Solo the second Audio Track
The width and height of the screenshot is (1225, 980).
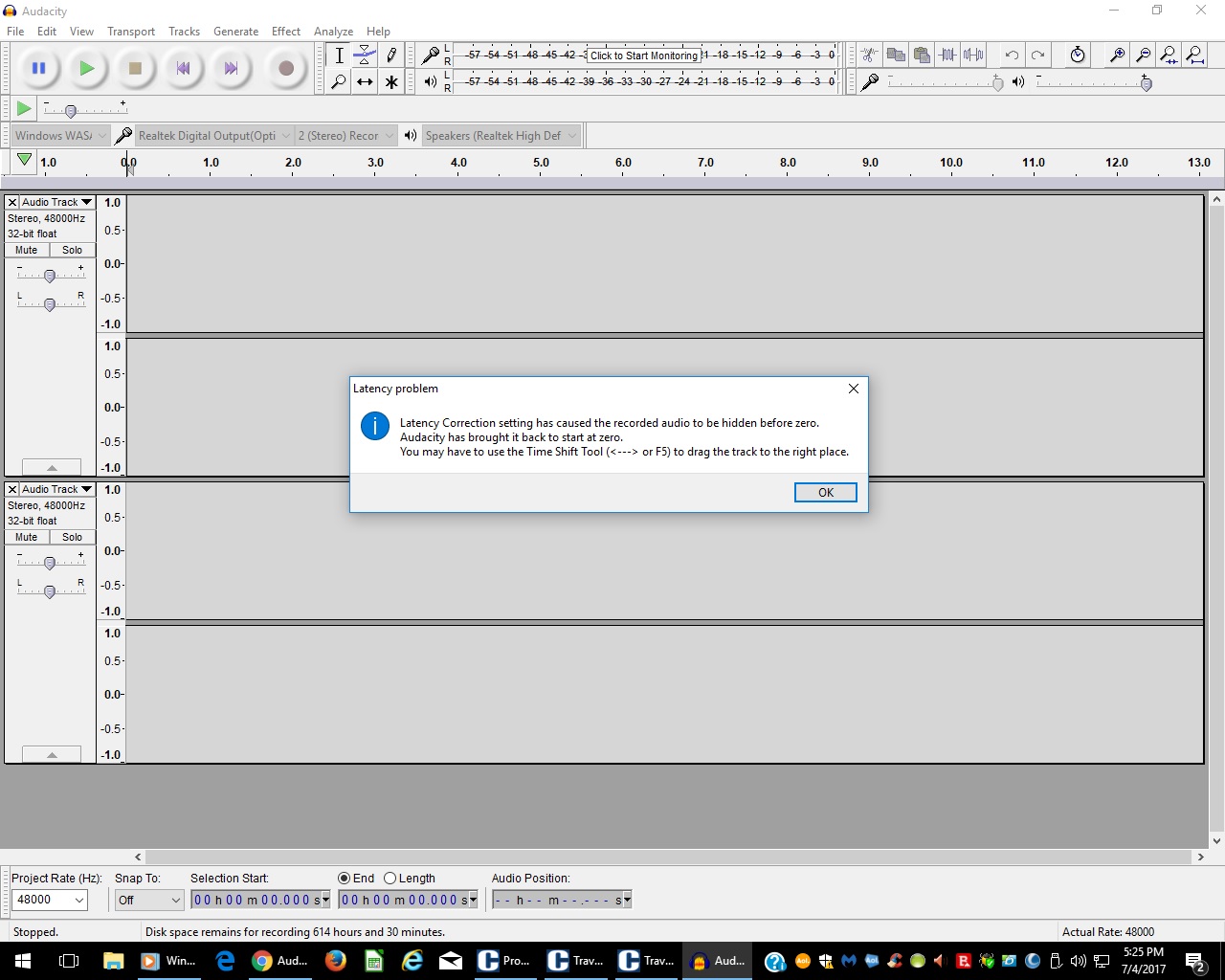pos(73,537)
